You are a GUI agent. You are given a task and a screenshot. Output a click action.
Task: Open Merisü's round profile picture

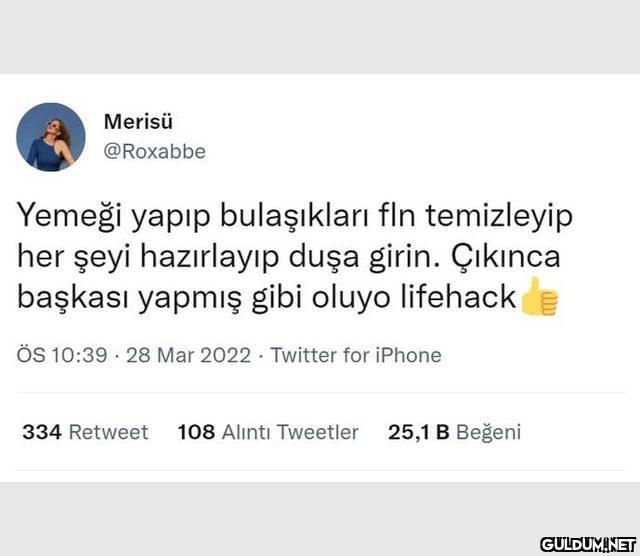(x=51, y=137)
